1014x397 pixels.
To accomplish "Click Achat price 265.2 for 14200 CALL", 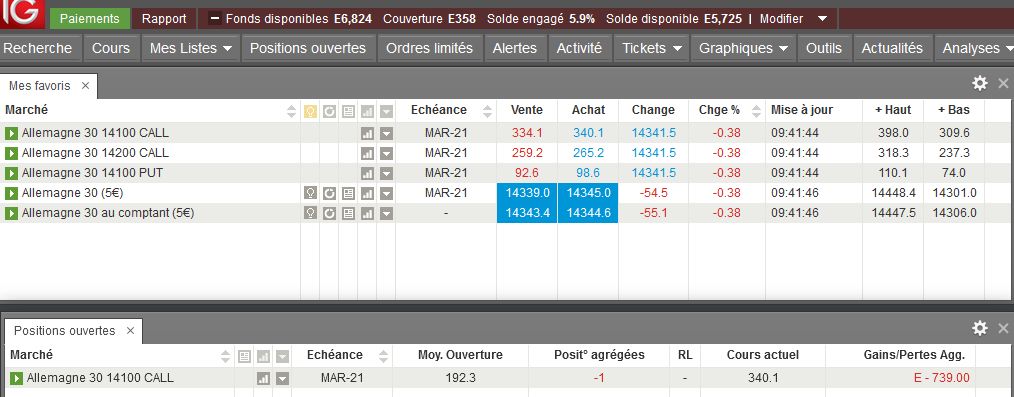I will 588,153.
